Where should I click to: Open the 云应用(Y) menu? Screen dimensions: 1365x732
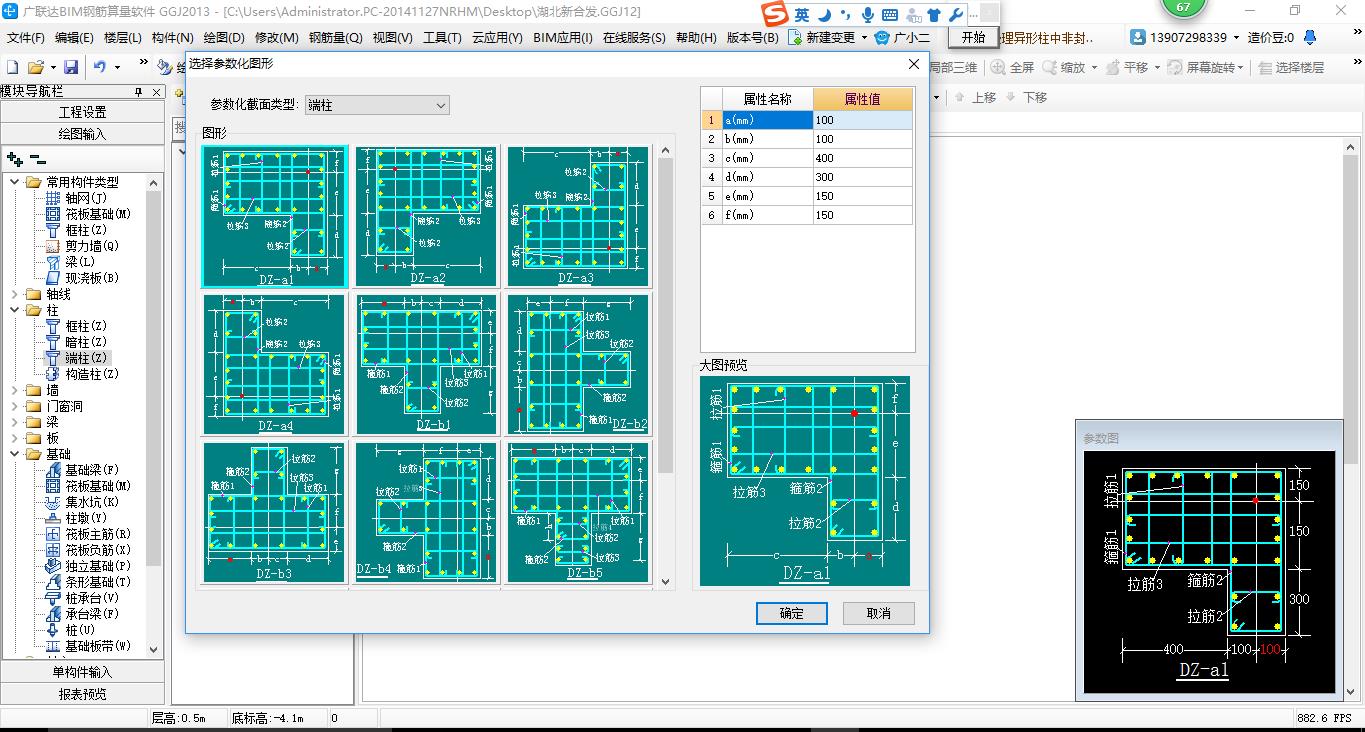[x=497, y=38]
